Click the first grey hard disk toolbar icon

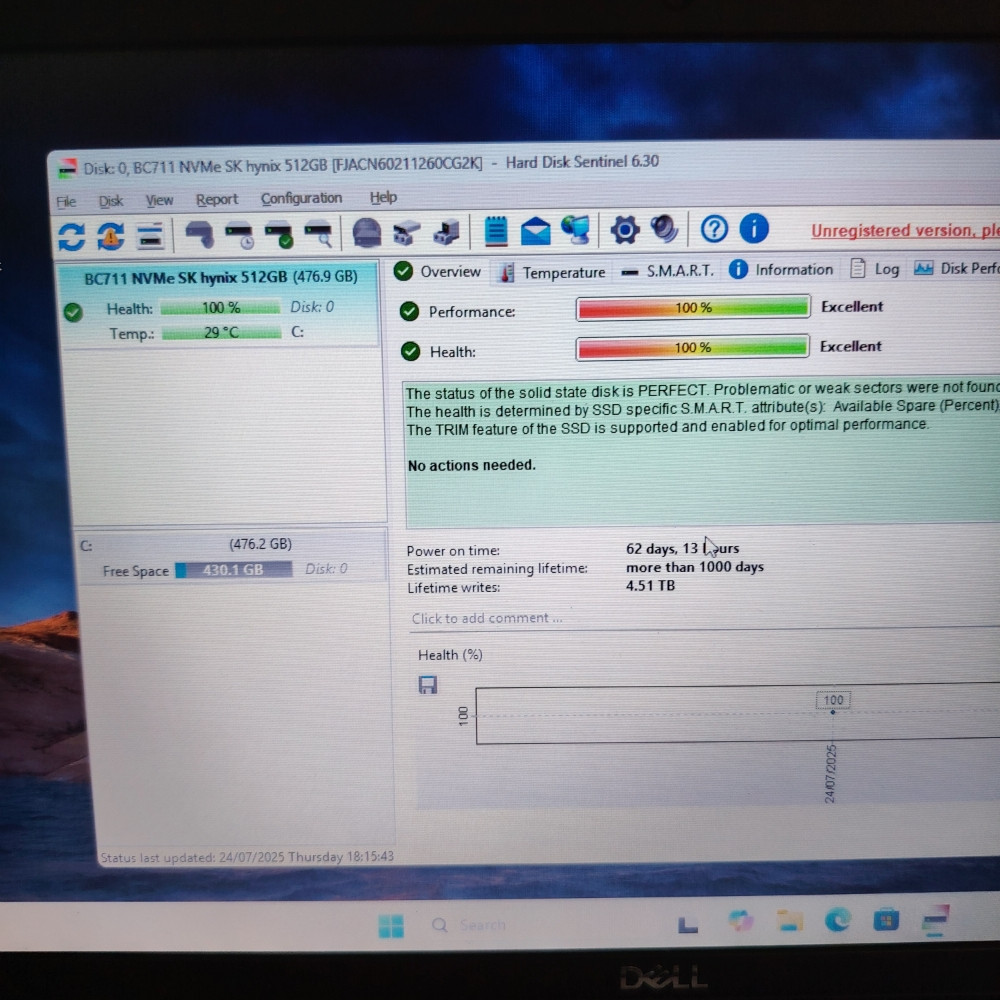point(200,235)
